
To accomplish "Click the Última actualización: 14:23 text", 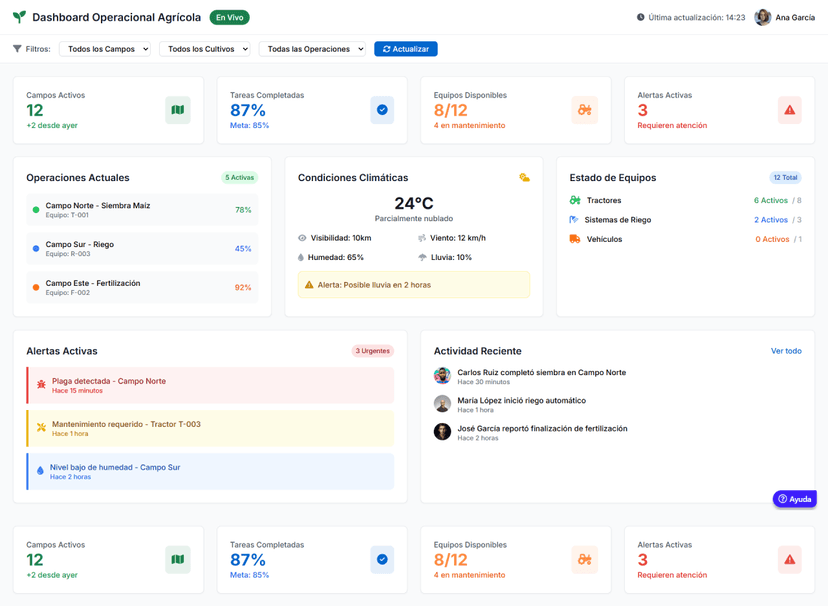I will pyautogui.click(x=697, y=17).
